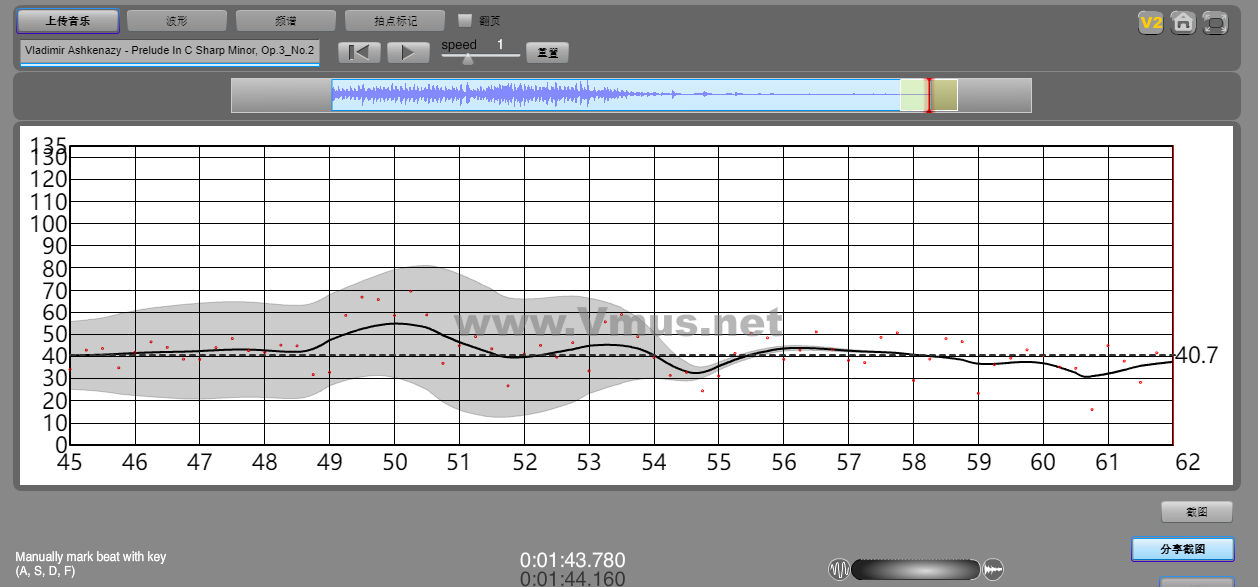Click the yellow V2 version icon

(1151, 22)
